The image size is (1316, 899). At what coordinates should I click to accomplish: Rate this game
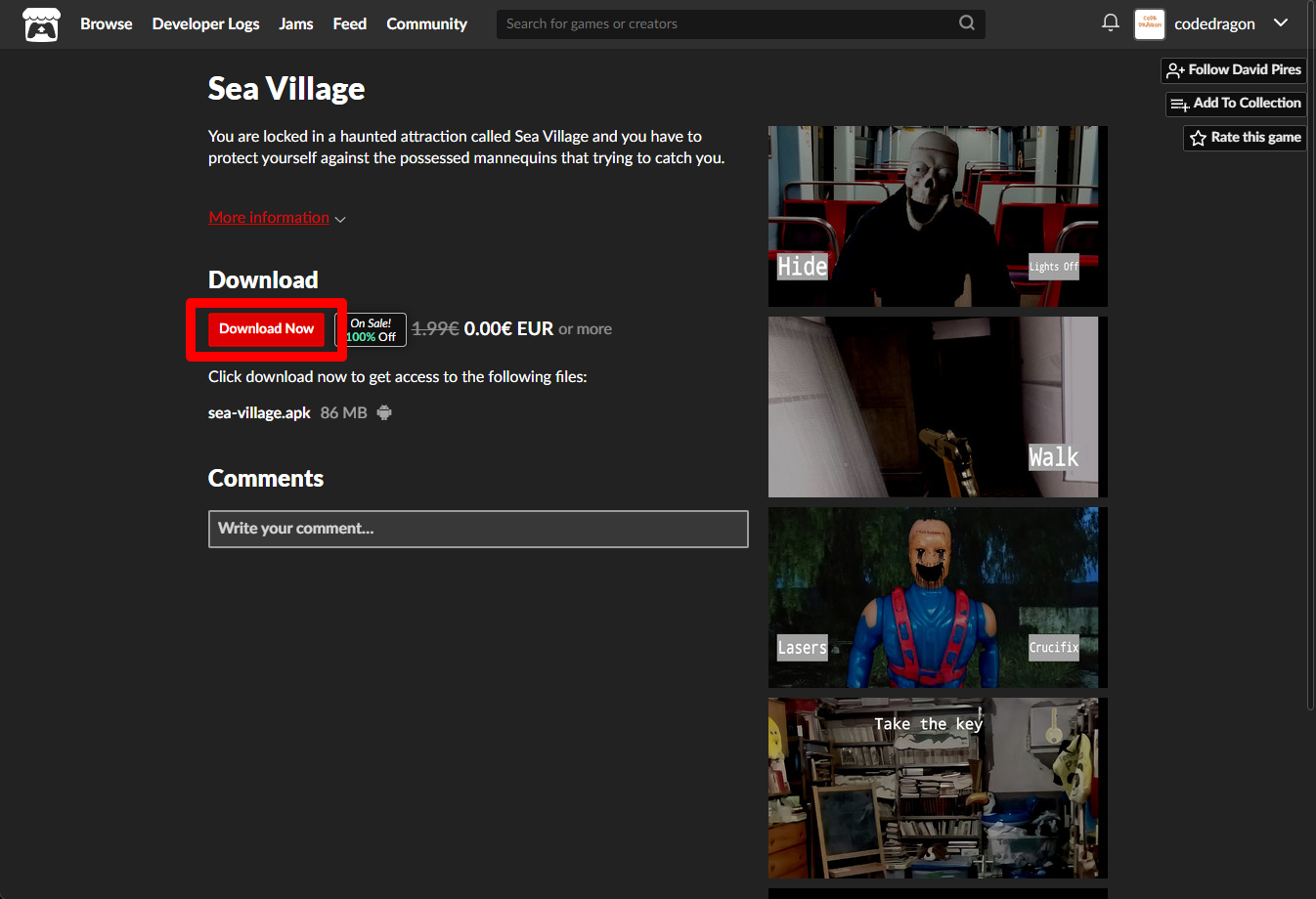coord(1246,138)
